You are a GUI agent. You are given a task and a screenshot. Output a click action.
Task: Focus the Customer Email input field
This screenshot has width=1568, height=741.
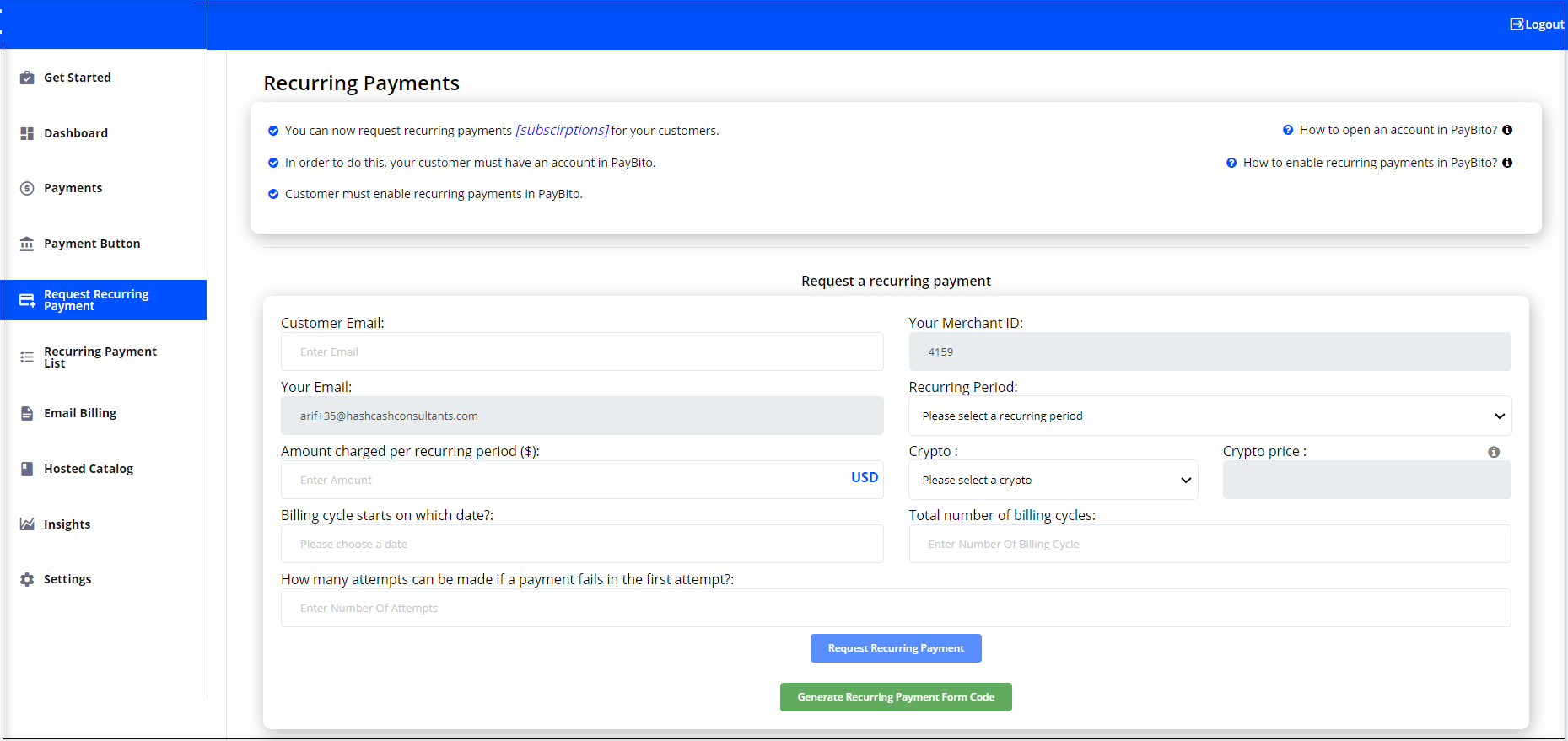pos(582,352)
